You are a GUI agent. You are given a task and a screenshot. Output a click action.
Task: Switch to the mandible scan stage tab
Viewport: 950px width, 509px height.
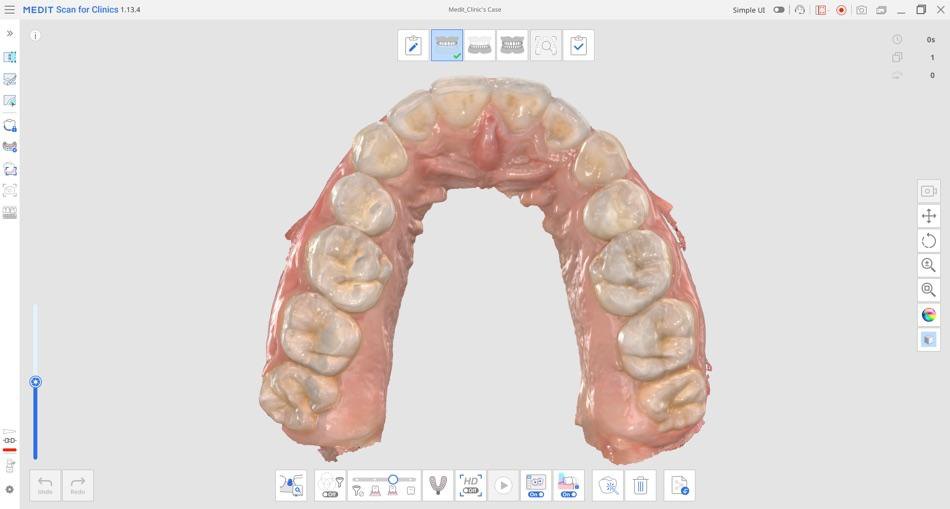[479, 45]
